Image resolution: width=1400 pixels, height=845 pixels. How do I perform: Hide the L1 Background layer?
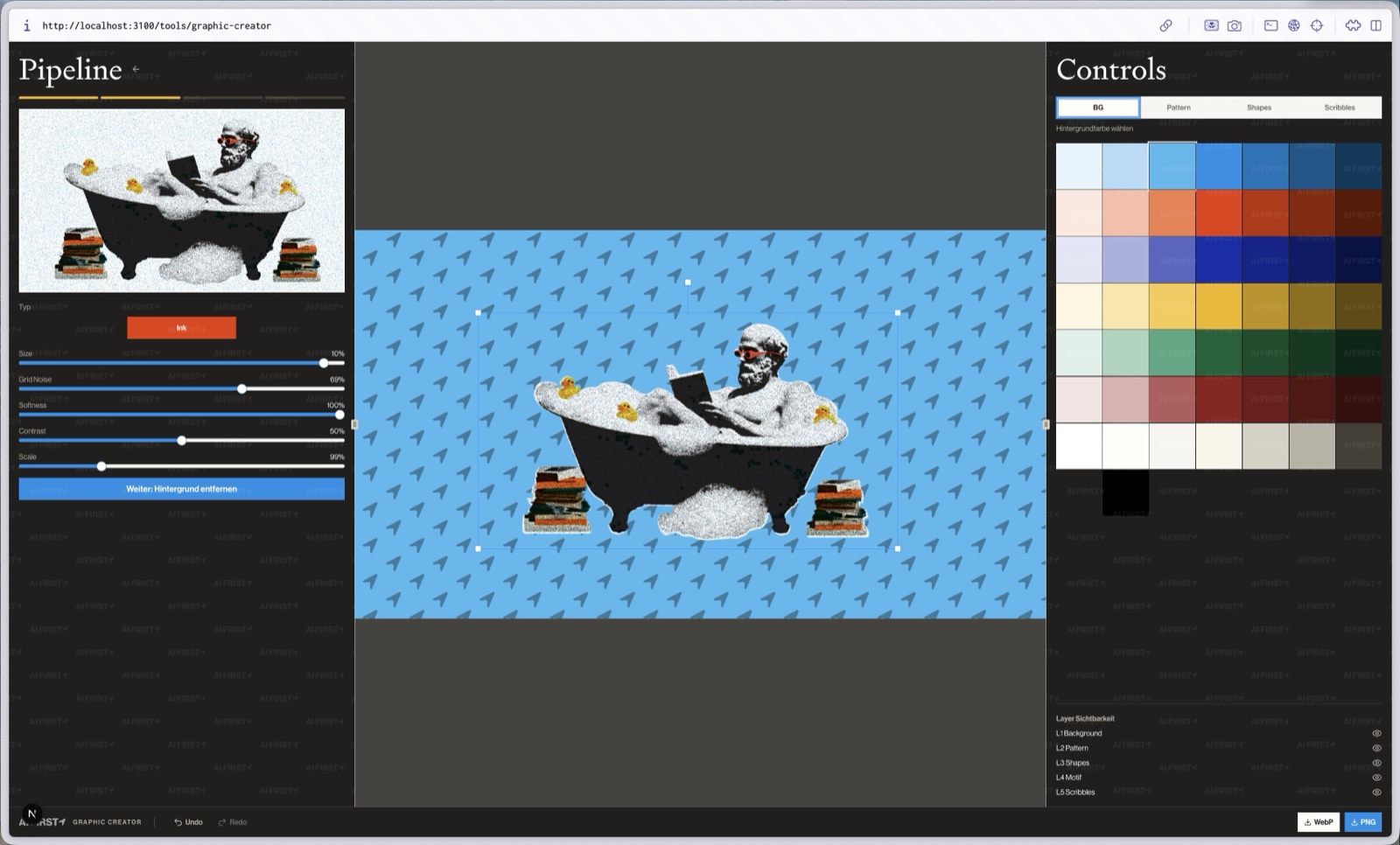[1376, 733]
